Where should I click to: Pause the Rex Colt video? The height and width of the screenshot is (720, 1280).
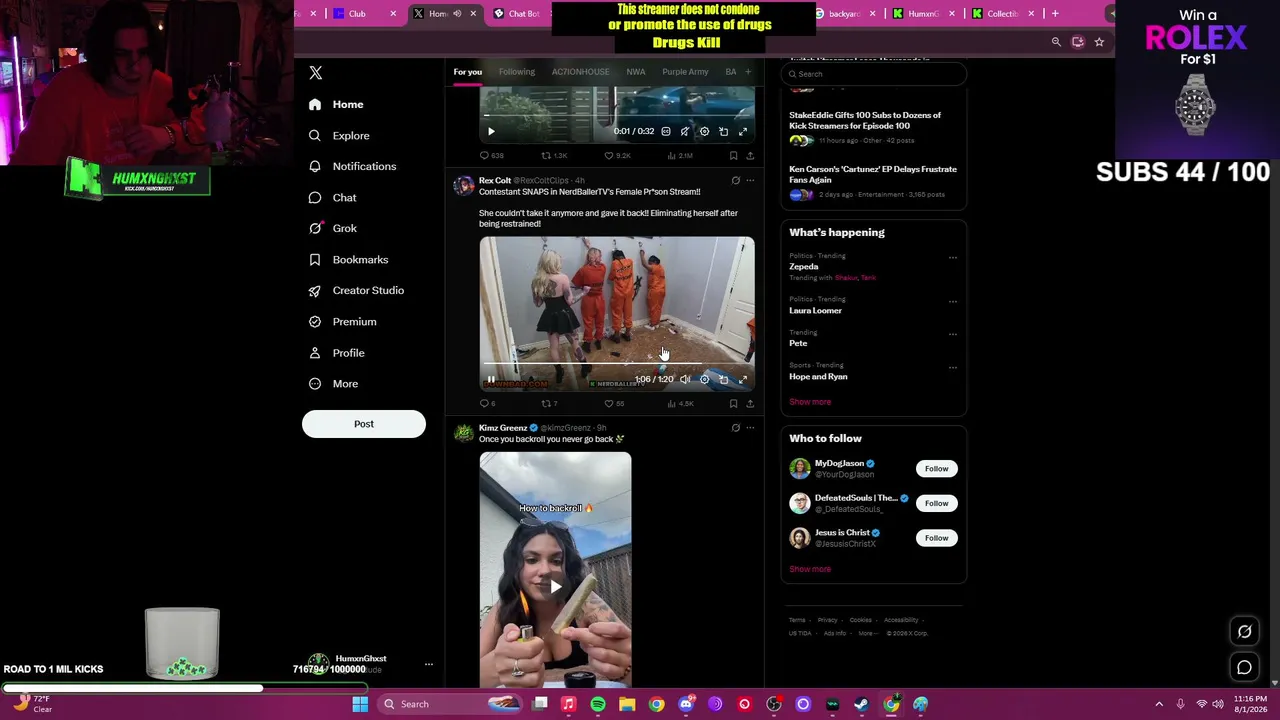coord(491,380)
